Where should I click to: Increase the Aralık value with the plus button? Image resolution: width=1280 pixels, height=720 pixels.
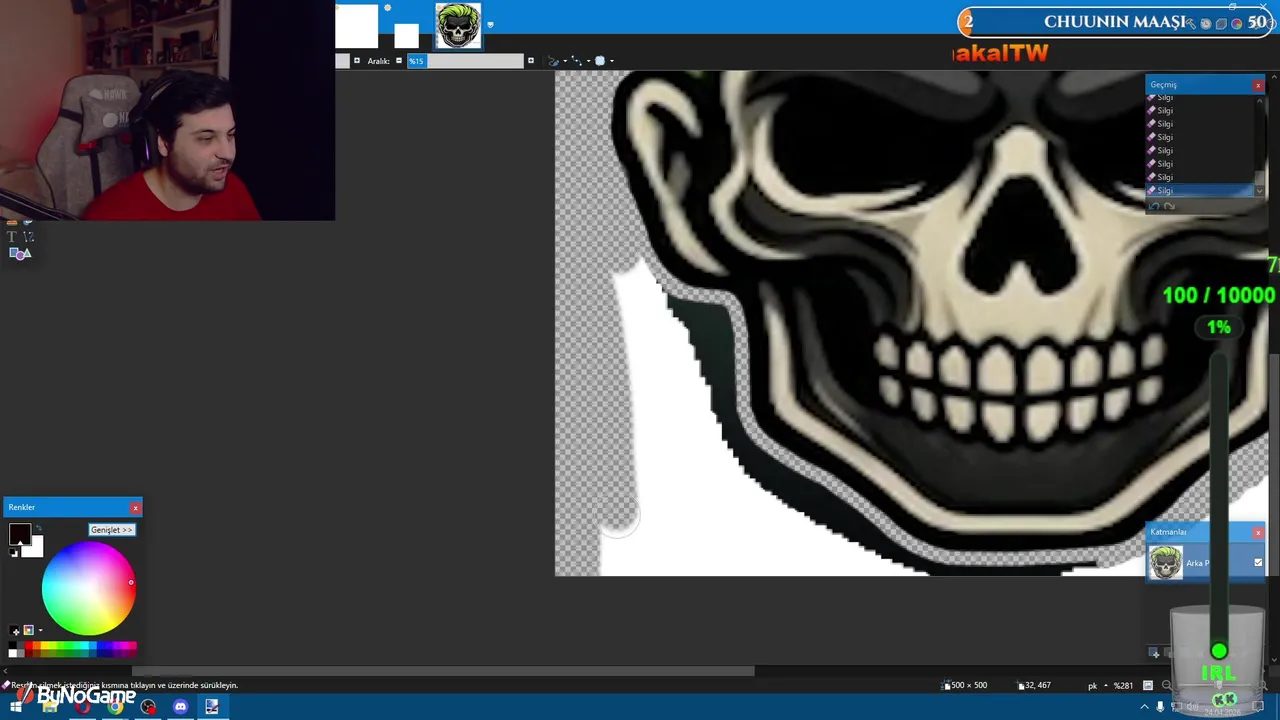[531, 61]
